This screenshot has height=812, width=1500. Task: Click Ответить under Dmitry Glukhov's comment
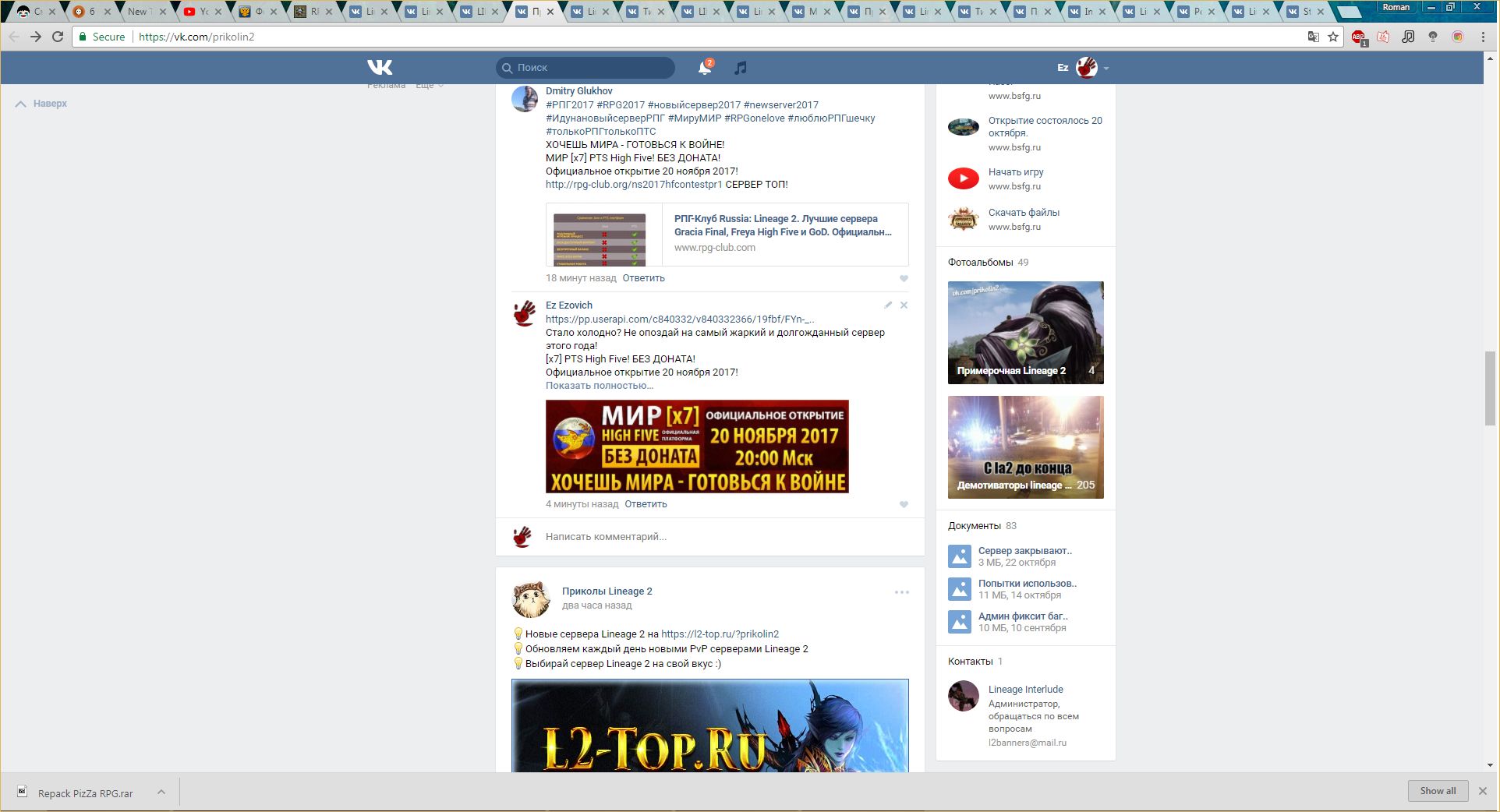click(x=643, y=278)
